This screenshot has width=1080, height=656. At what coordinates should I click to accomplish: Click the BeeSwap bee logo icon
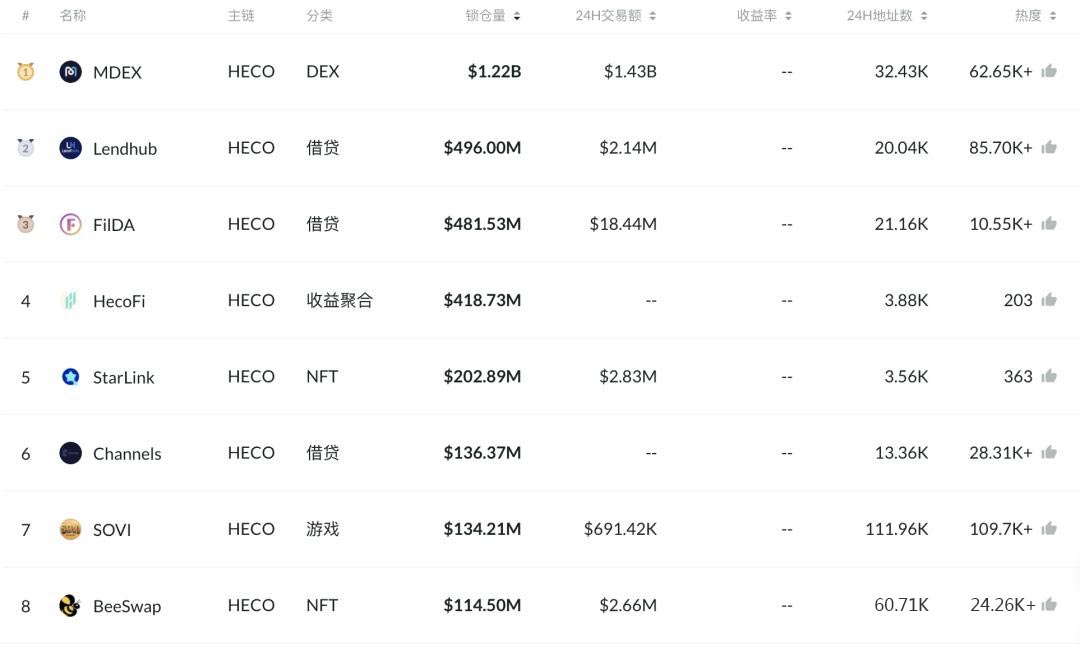click(x=70, y=606)
